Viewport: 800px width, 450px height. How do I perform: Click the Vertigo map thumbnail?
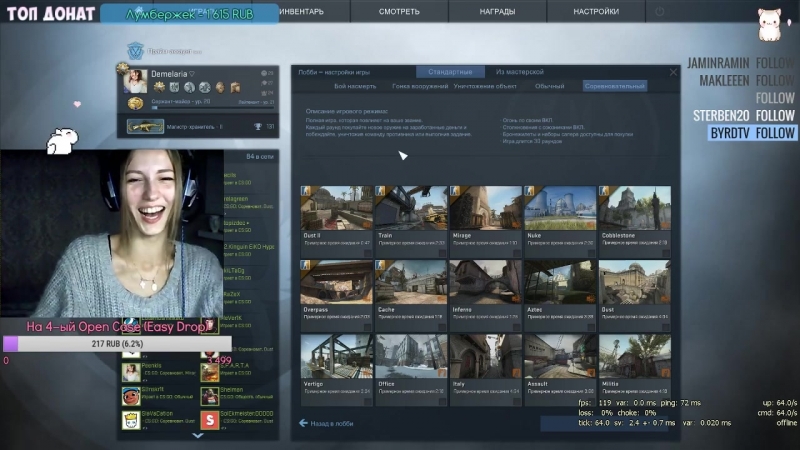337,356
